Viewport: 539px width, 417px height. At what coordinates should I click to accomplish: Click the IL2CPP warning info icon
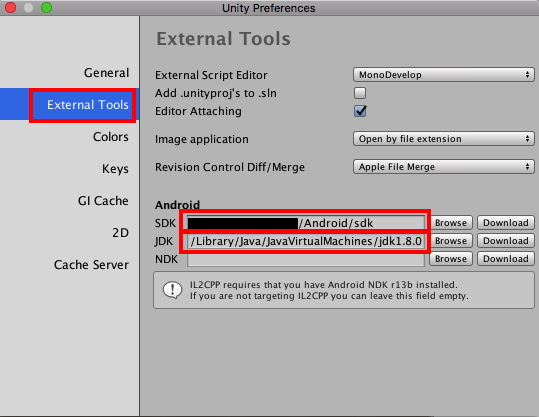pyautogui.click(x=172, y=290)
